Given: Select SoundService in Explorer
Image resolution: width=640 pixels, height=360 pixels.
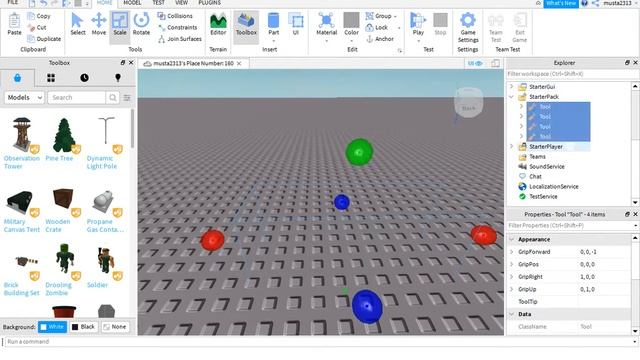Looking at the screenshot, I should [547, 167].
